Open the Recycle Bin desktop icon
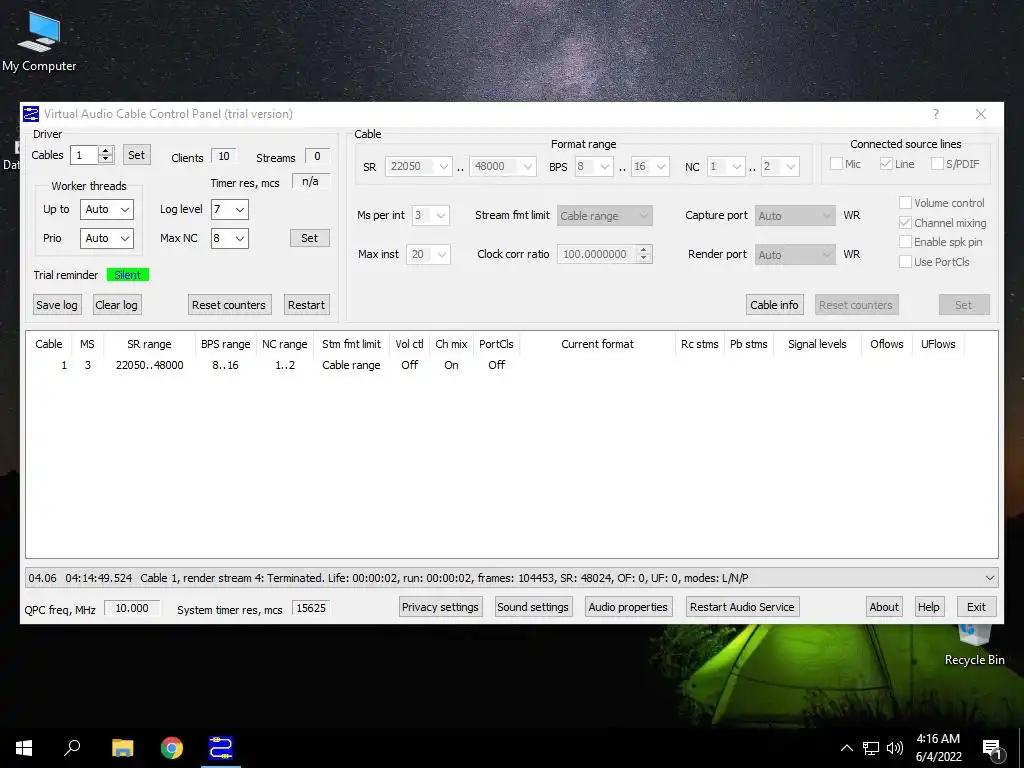 tap(974, 647)
